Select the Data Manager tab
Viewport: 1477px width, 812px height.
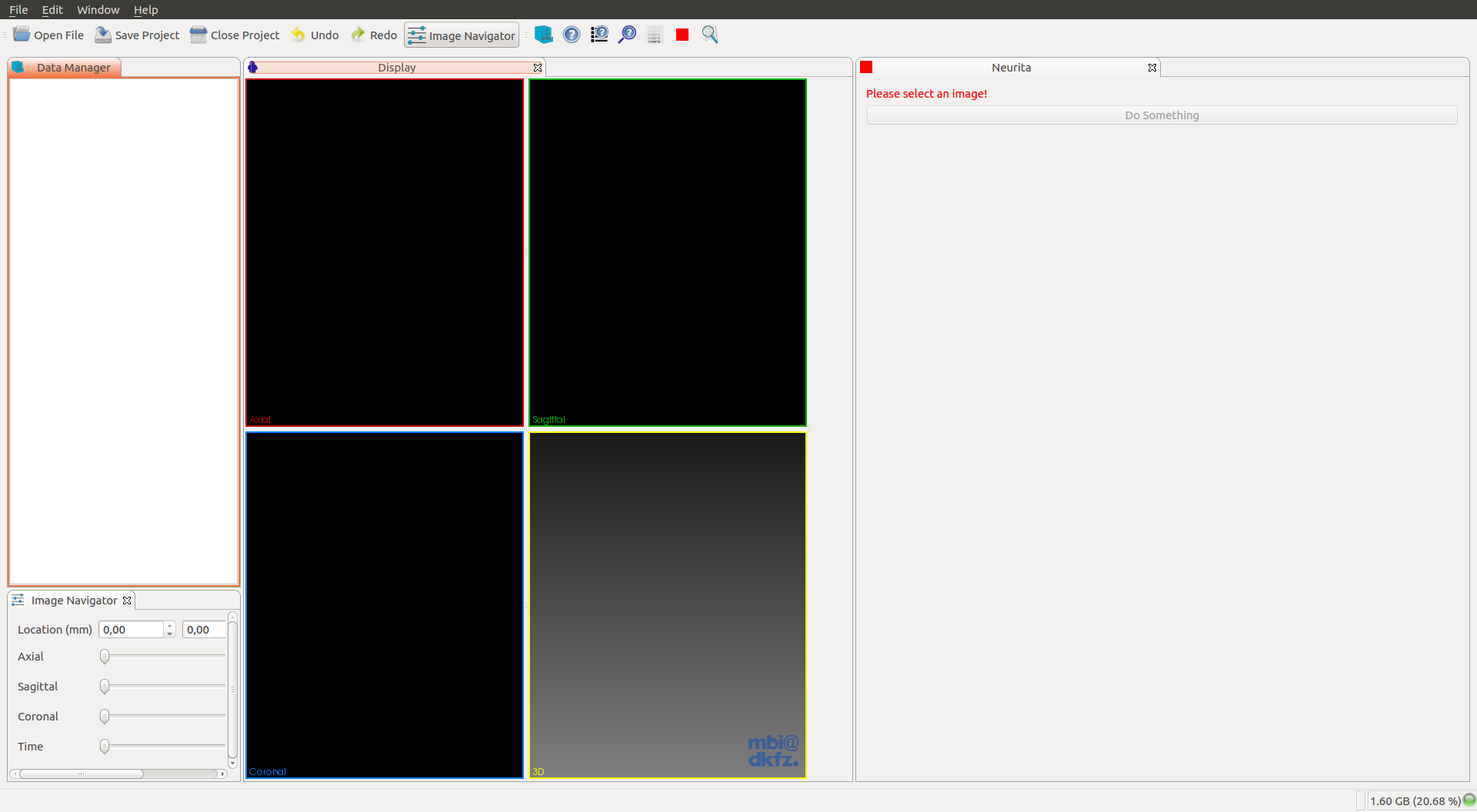pos(65,68)
